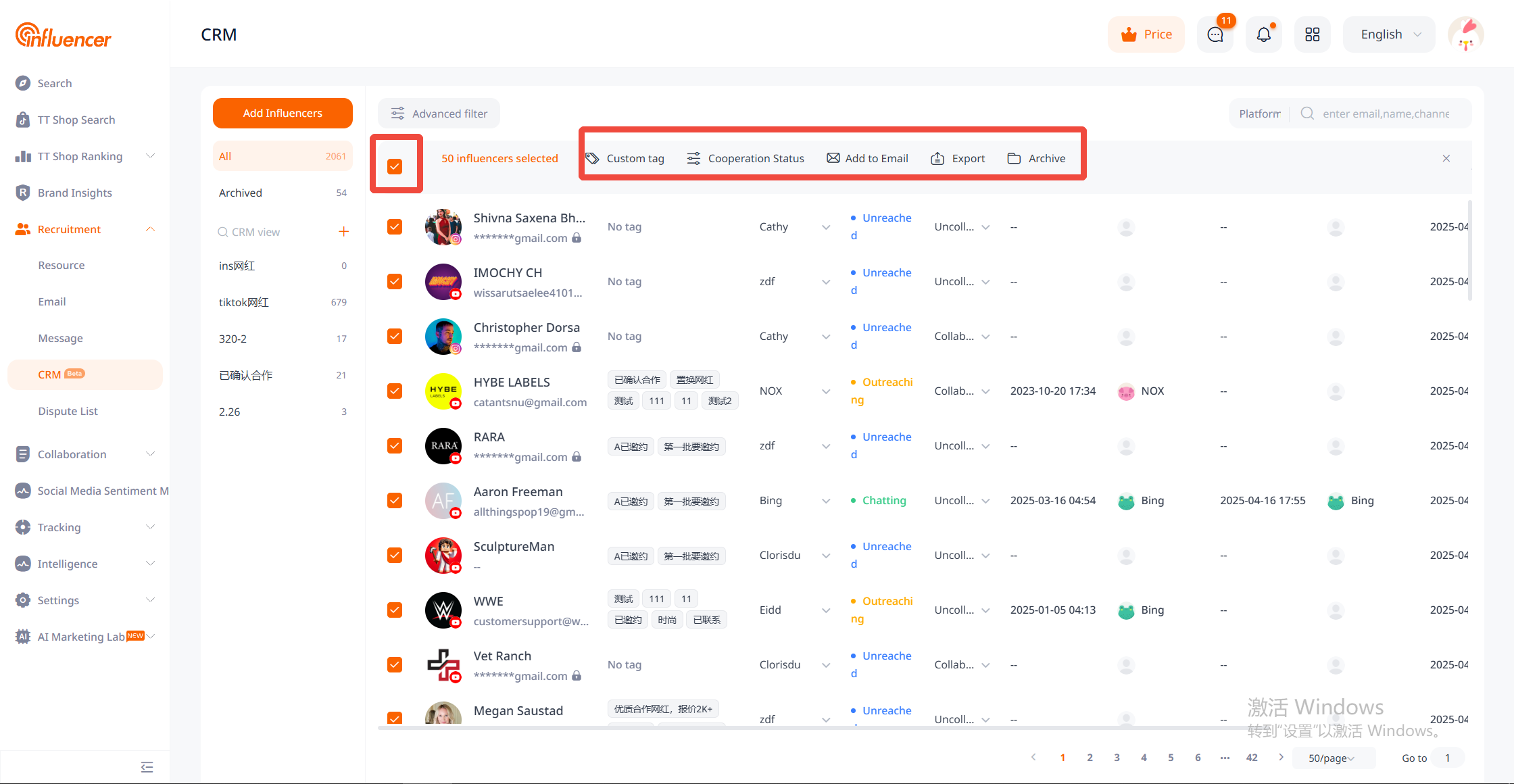Click the notification bell icon
Image resolution: width=1514 pixels, height=784 pixels.
click(x=1263, y=34)
